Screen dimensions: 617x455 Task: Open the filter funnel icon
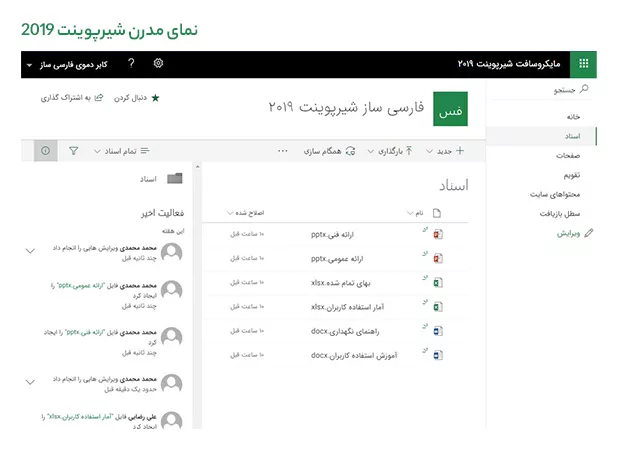[x=74, y=151]
